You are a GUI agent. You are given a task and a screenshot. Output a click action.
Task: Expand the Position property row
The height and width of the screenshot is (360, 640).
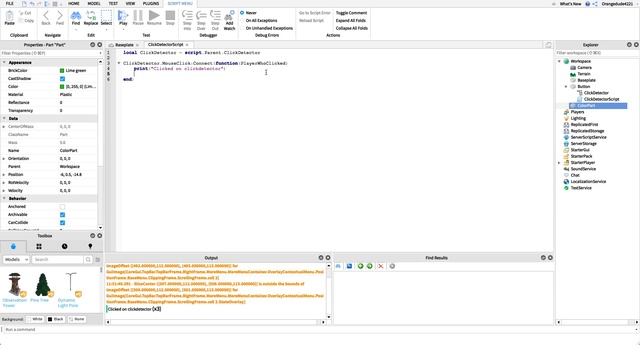click(4, 174)
